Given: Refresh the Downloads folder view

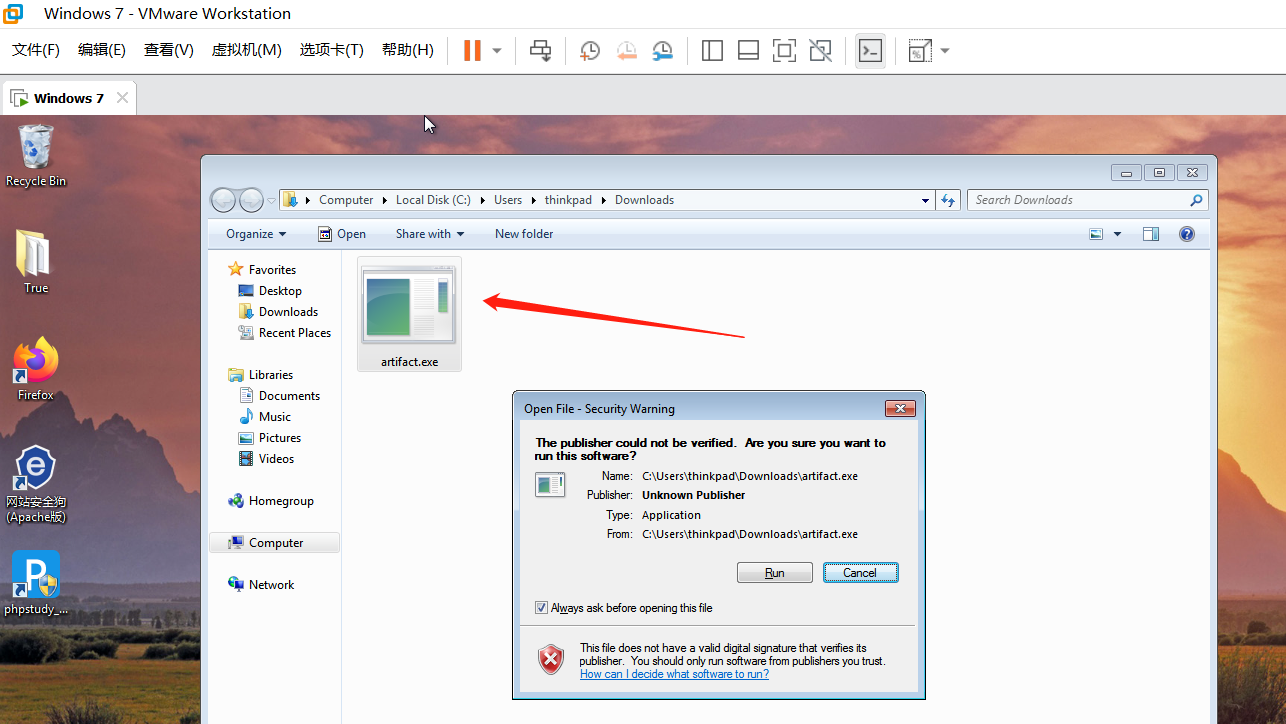Looking at the screenshot, I should [x=948, y=200].
